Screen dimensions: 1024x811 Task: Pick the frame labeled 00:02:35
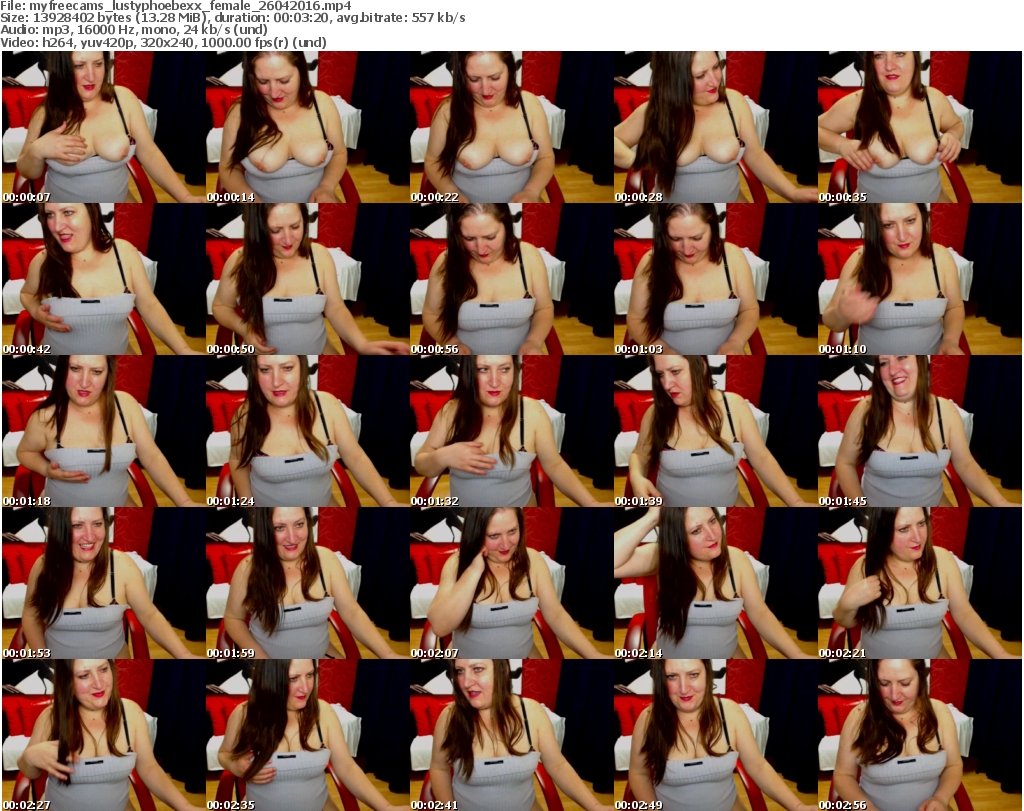click(x=308, y=735)
